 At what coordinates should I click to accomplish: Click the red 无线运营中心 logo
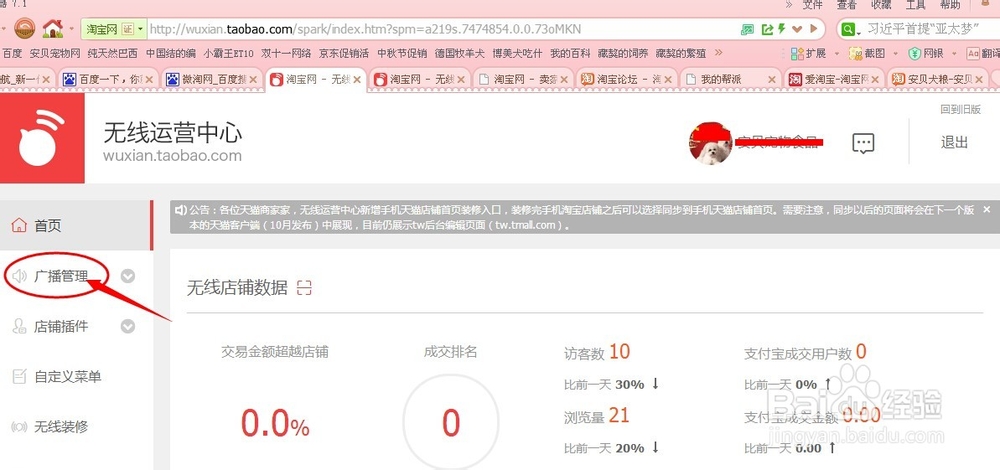[x=42, y=138]
